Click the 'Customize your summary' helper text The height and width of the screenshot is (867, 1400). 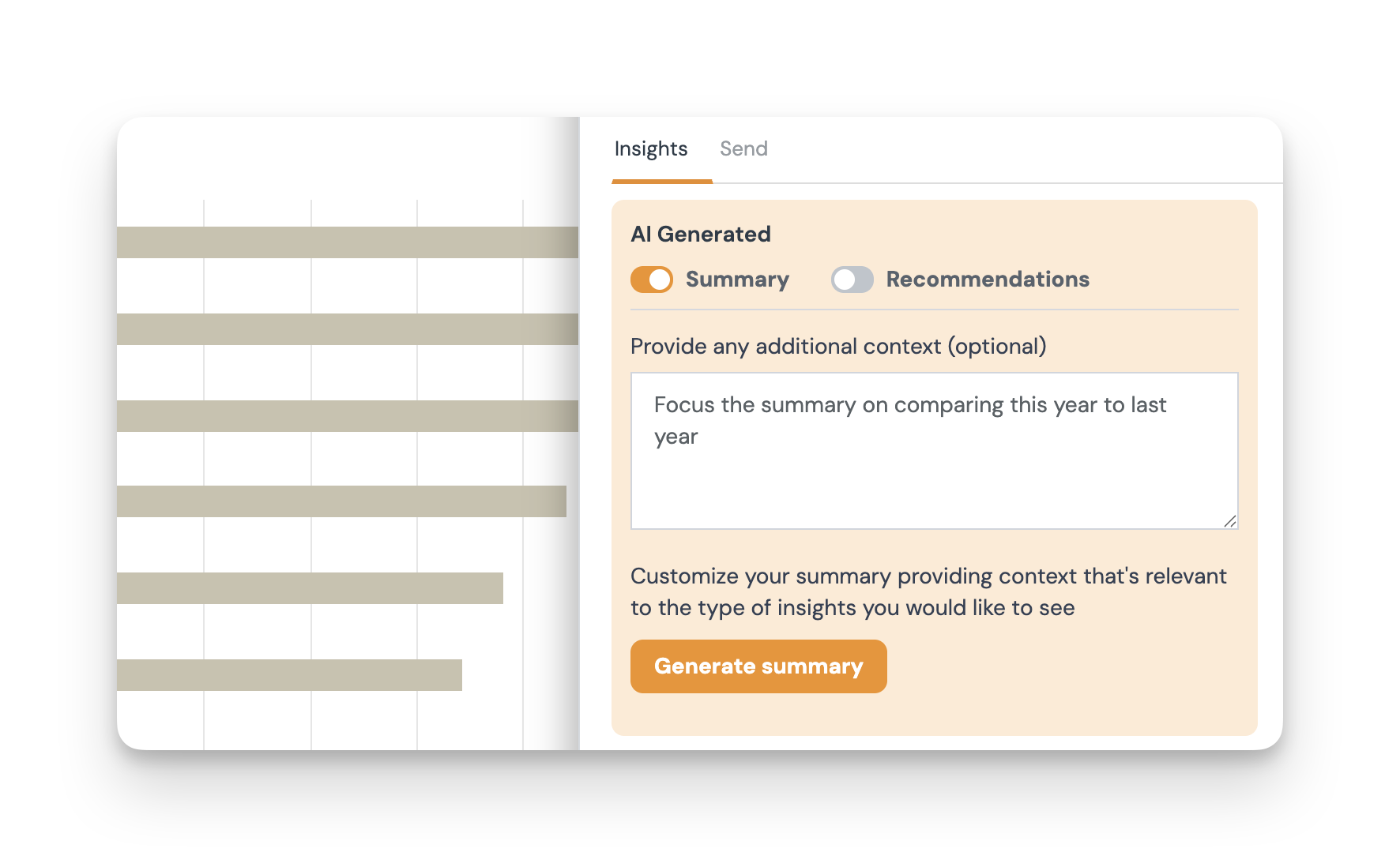928,592
